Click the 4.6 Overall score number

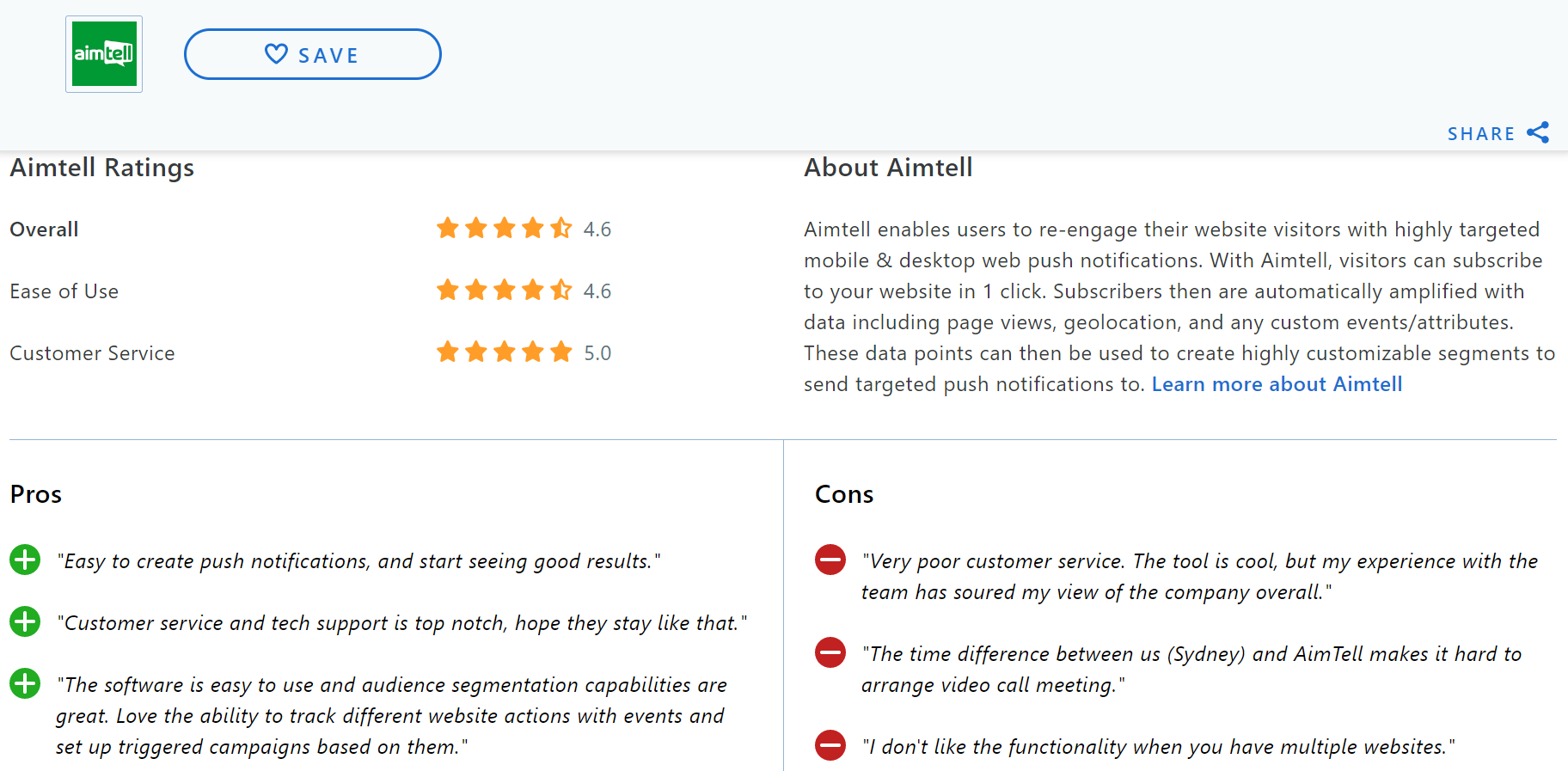(x=597, y=229)
